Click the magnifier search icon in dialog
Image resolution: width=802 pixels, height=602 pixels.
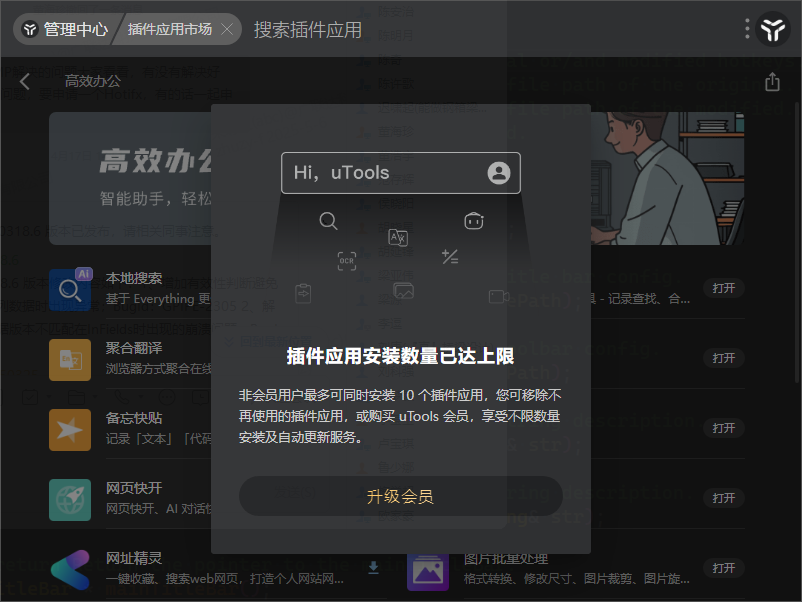(328, 221)
